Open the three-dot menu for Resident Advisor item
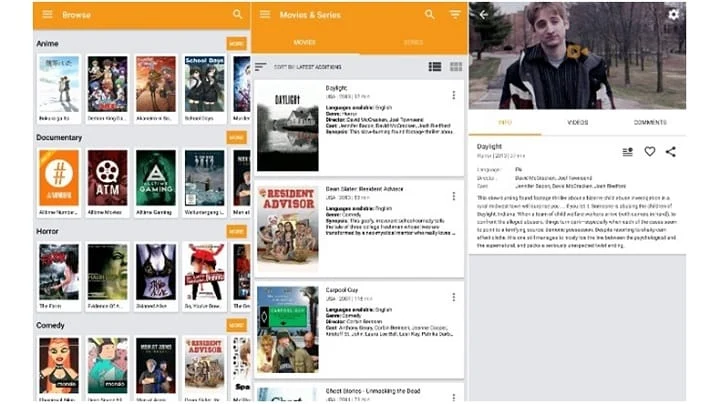 coord(454,196)
